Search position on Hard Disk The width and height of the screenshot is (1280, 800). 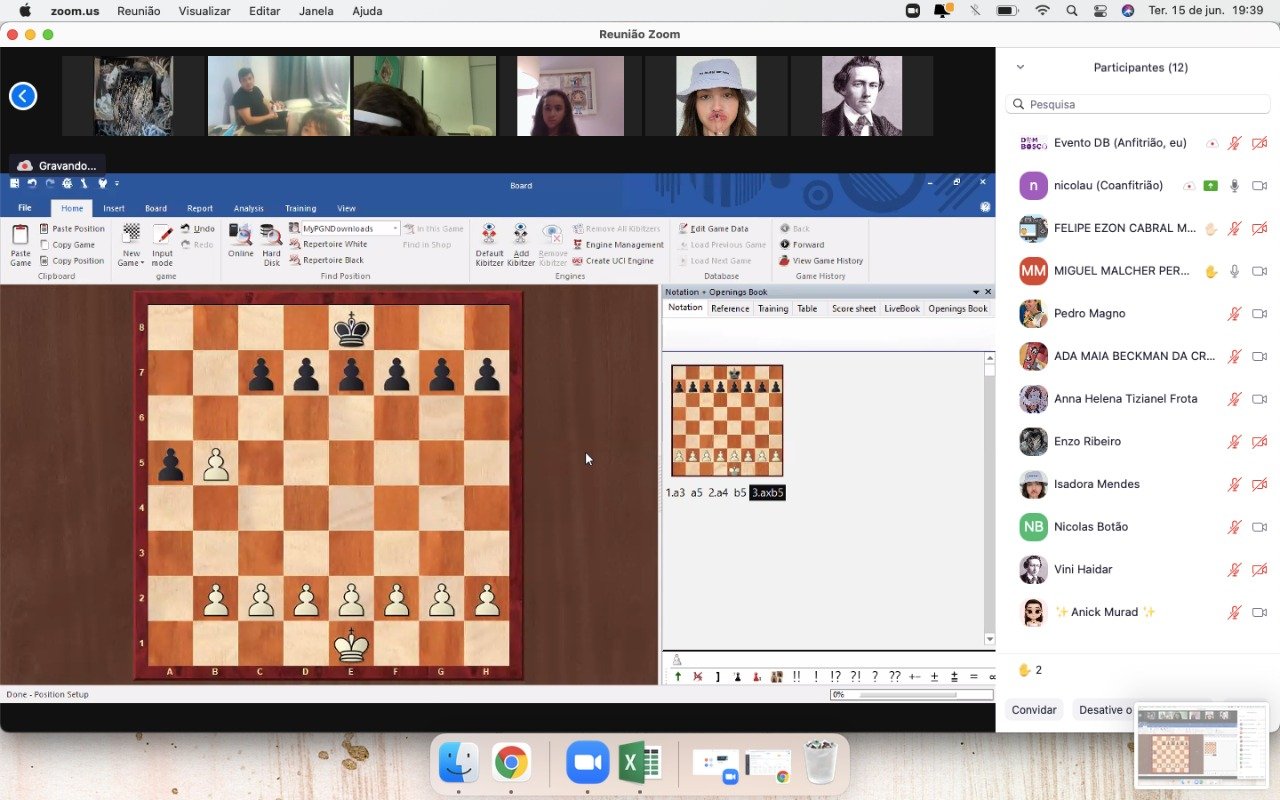[271, 245]
